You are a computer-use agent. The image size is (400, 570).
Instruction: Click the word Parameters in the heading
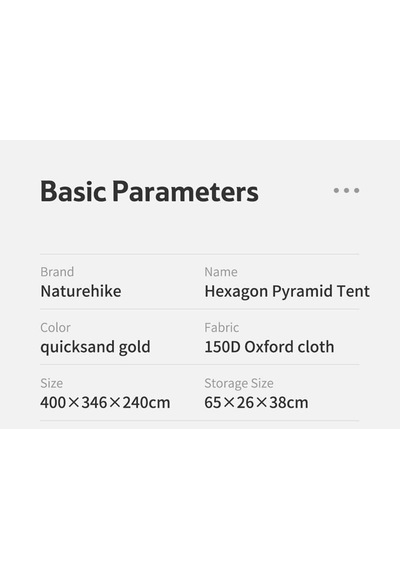point(185,191)
